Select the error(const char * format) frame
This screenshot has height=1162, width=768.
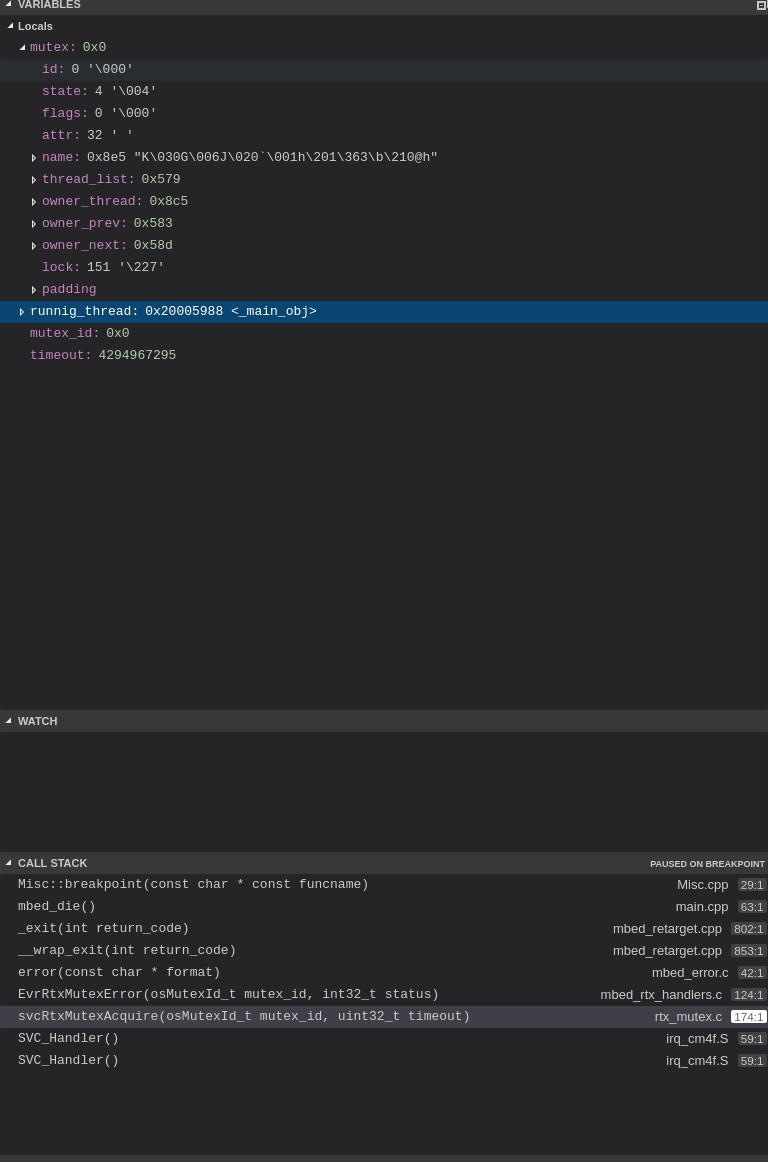[x=384, y=972]
